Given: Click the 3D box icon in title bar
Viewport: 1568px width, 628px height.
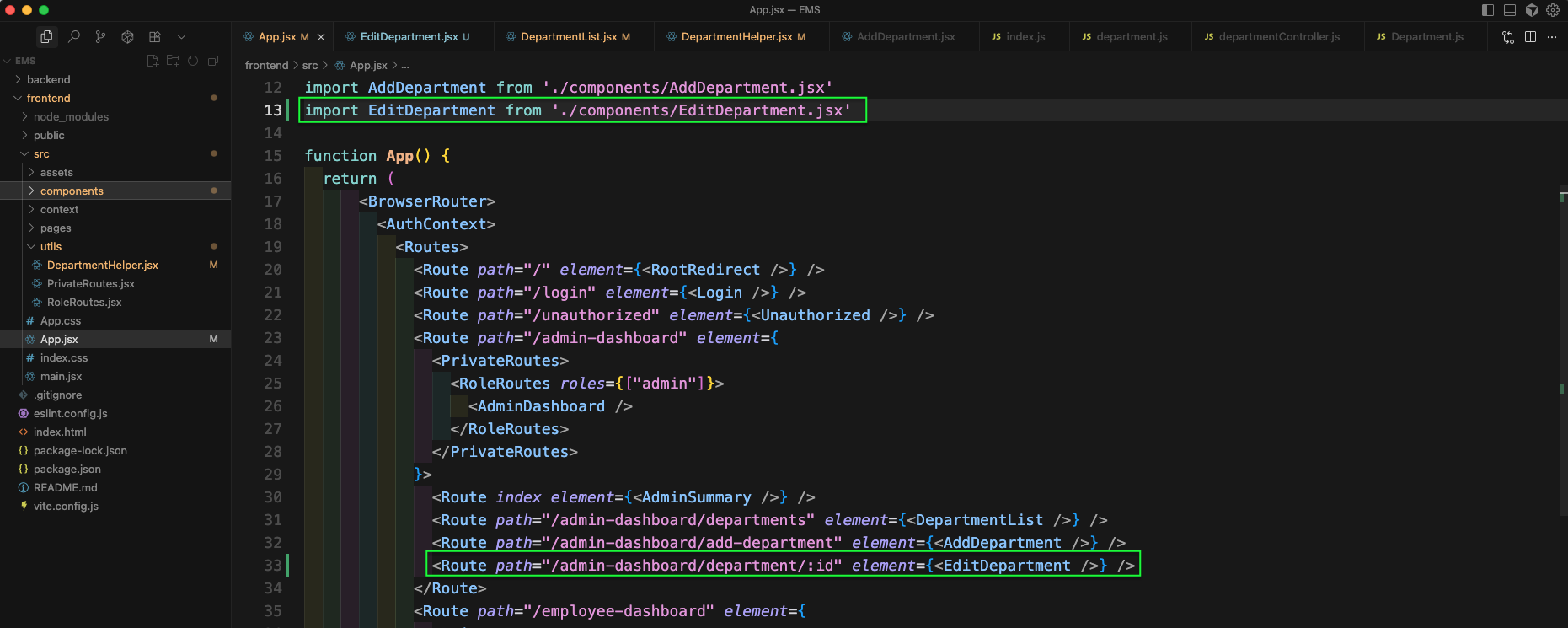Looking at the screenshot, I should coord(1532,10).
